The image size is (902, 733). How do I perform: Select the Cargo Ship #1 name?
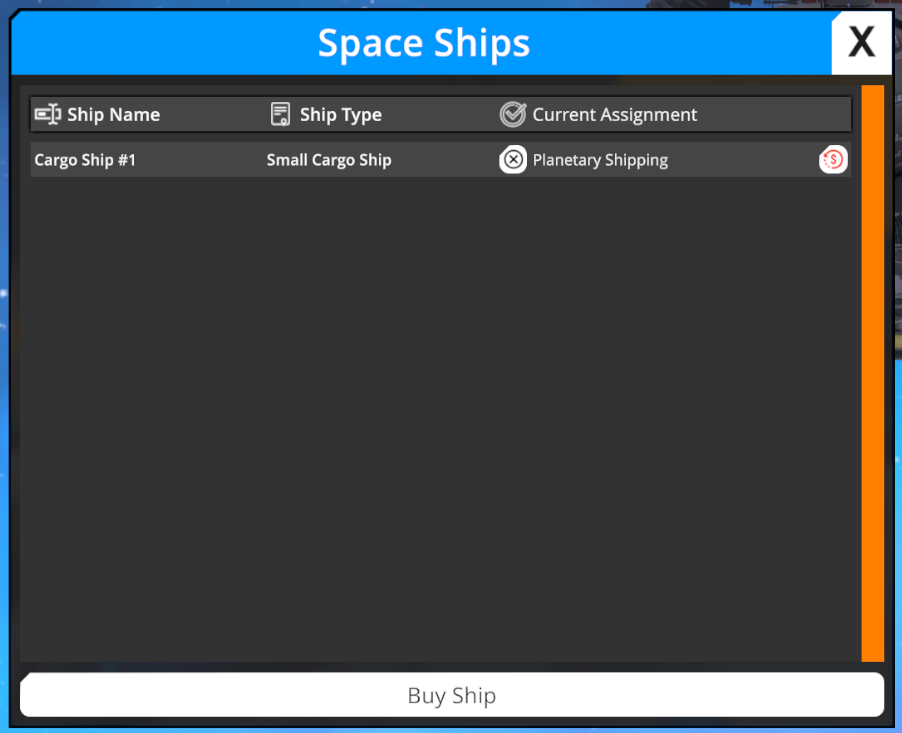tap(85, 160)
